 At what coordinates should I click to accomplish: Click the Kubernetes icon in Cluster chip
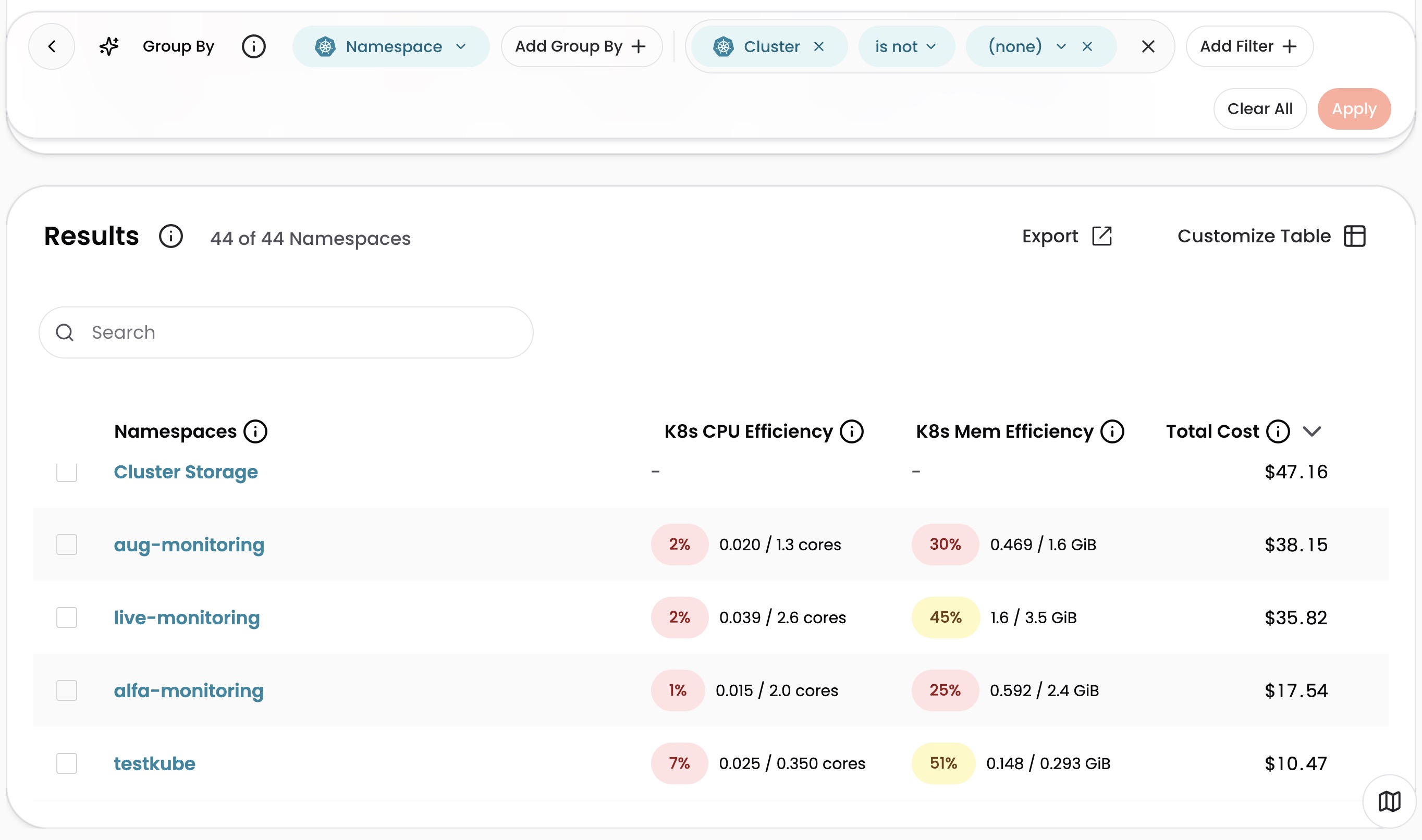coord(724,46)
